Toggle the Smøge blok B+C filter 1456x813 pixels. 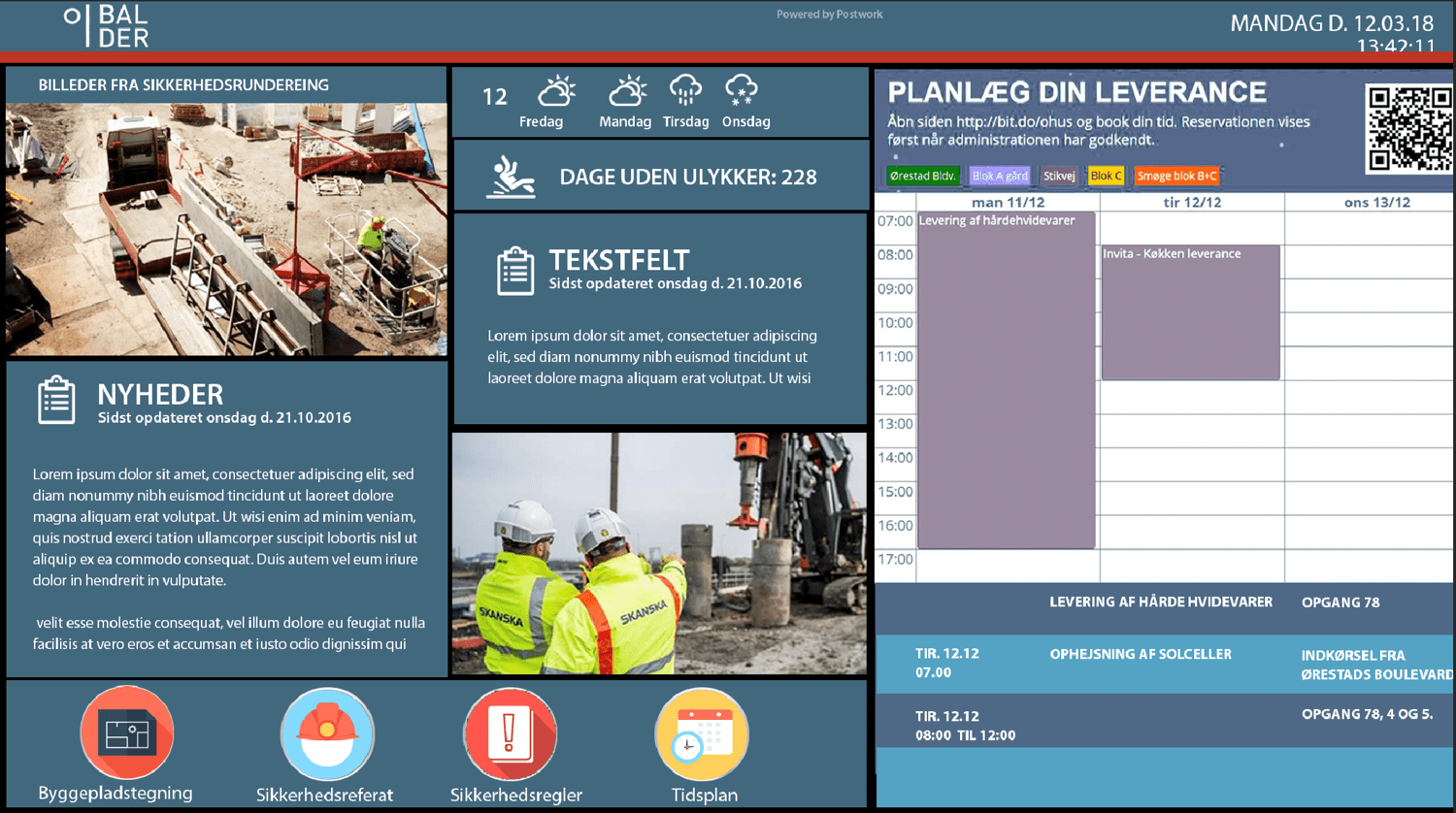pyautogui.click(x=1175, y=176)
